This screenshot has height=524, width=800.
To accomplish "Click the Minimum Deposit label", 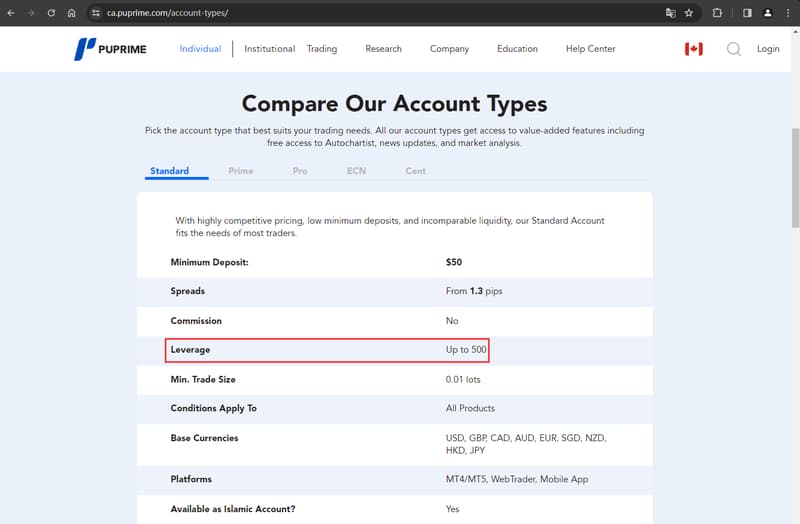I will point(209,262).
